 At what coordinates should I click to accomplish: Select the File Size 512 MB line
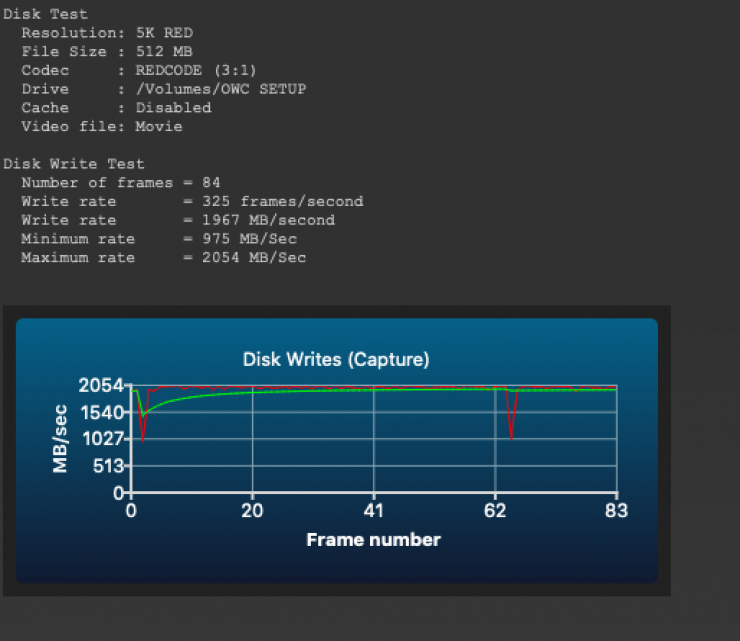[x=107, y=51]
